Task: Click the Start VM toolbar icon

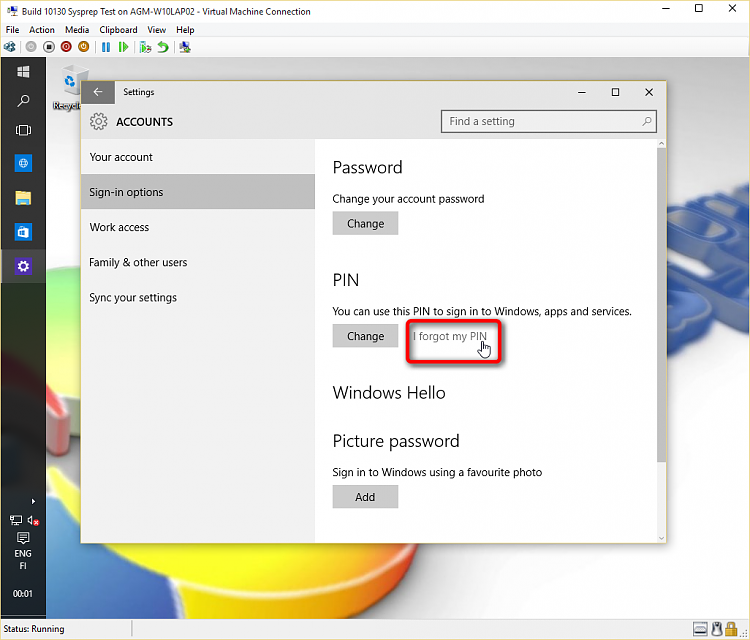Action: (x=31, y=47)
